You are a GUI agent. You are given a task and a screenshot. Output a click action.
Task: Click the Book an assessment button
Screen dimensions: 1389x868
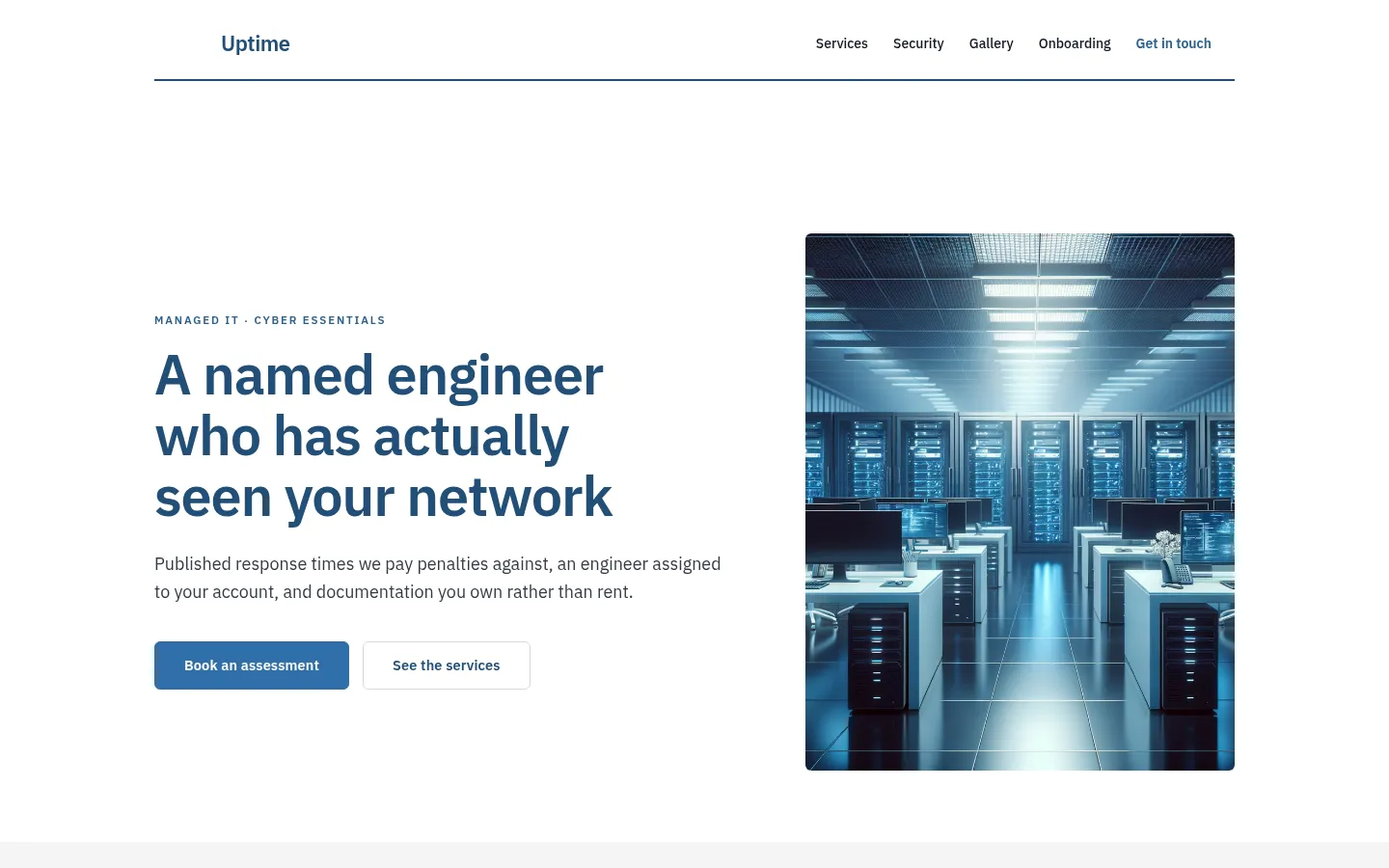[252, 665]
